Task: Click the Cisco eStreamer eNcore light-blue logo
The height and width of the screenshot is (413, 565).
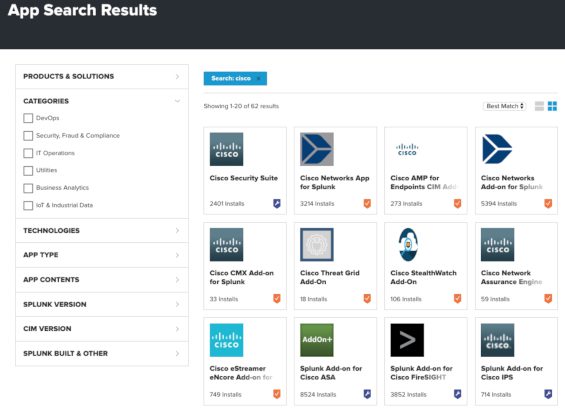Action: (x=226, y=340)
